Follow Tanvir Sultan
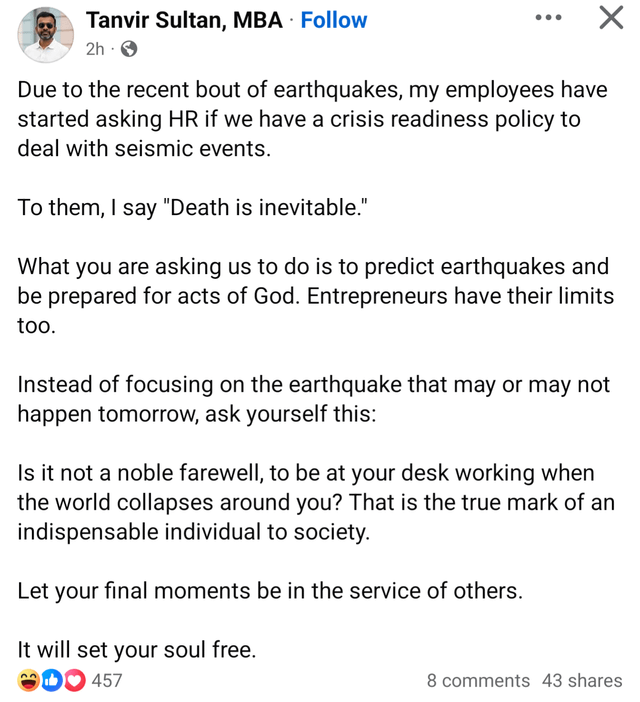This screenshot has width=640, height=702. (334, 20)
